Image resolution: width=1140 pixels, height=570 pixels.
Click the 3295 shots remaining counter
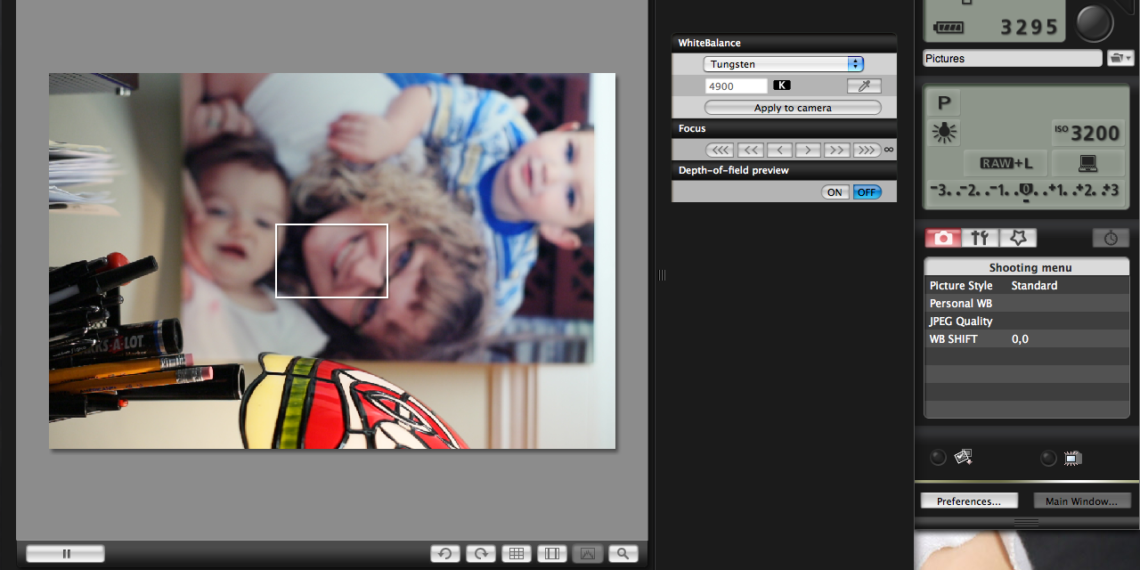click(1029, 27)
